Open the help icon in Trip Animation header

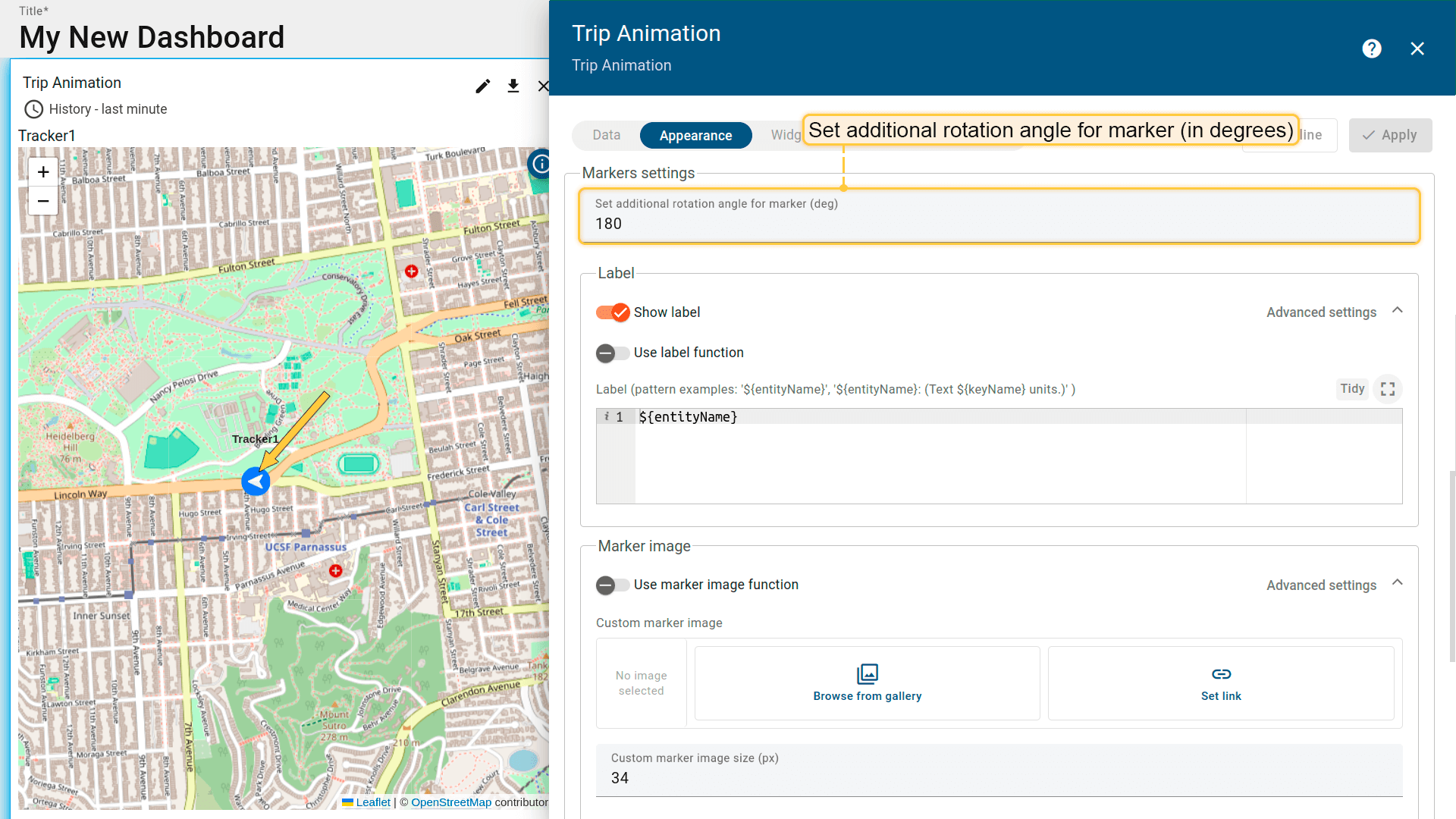tap(1371, 49)
